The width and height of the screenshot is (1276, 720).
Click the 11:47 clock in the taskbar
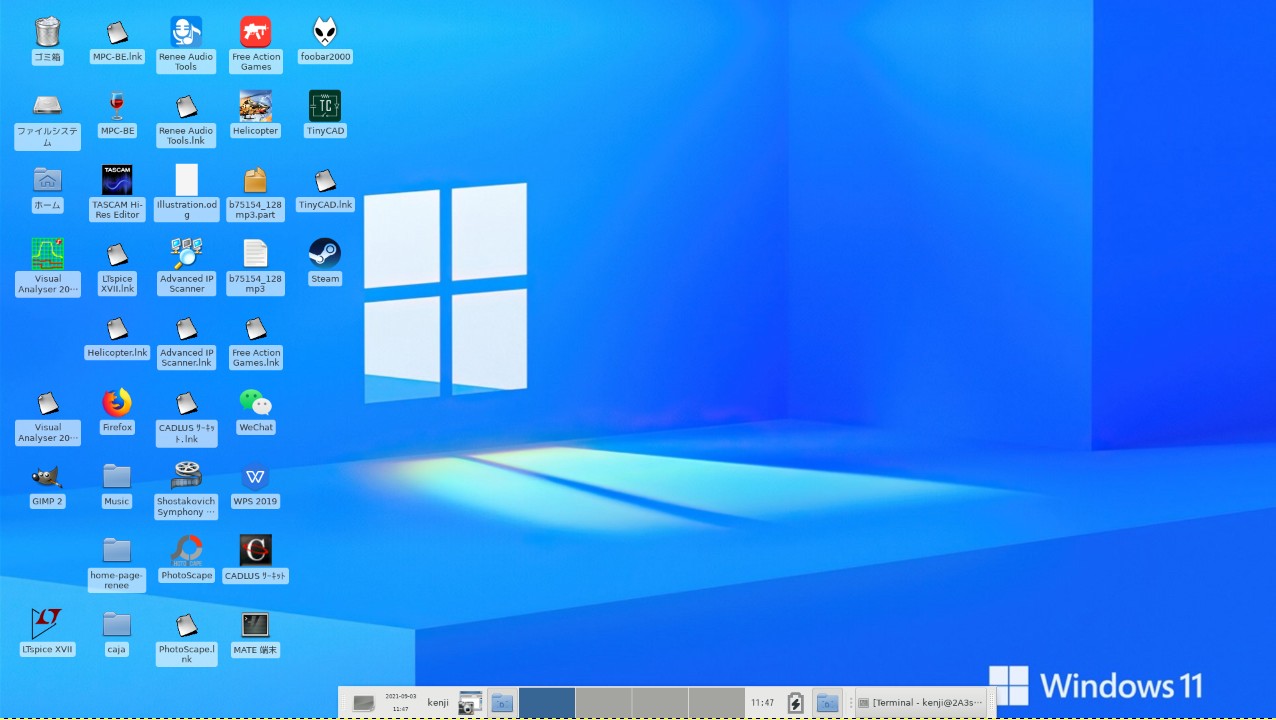point(762,702)
